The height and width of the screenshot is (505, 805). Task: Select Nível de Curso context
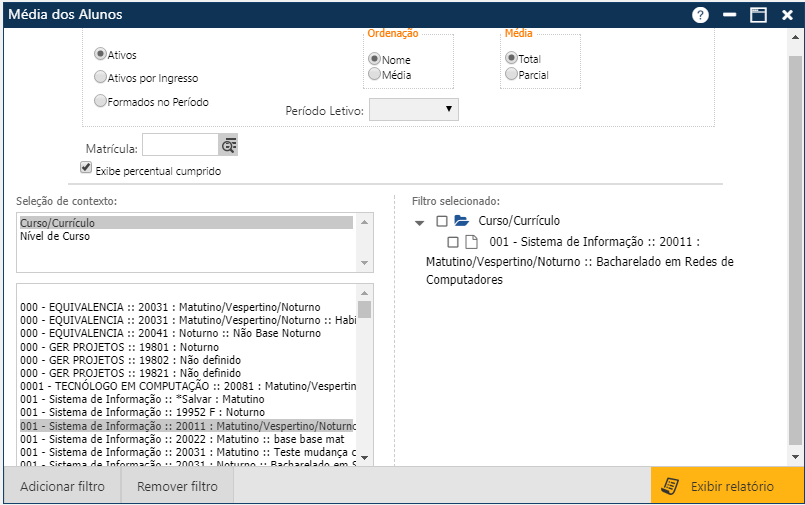[55, 237]
